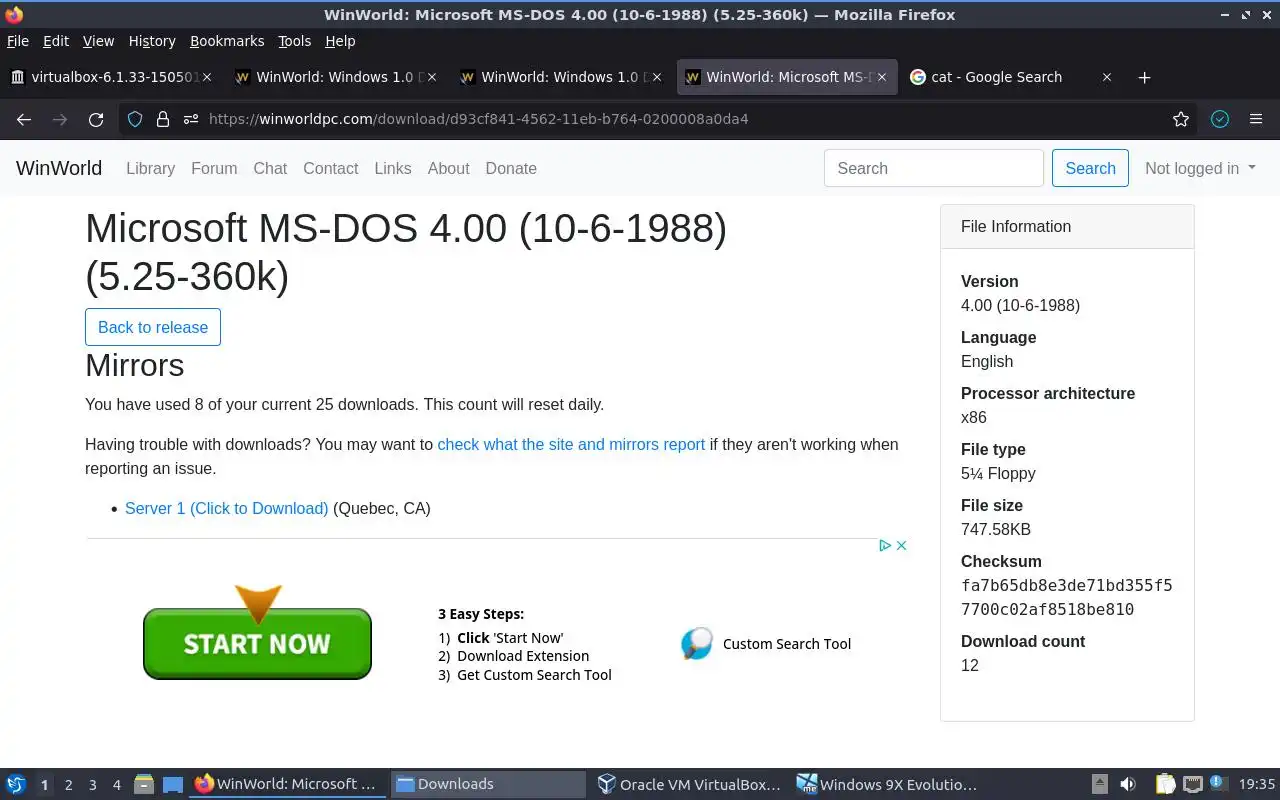Go to the Library page
The height and width of the screenshot is (800, 1280).
[x=150, y=168]
